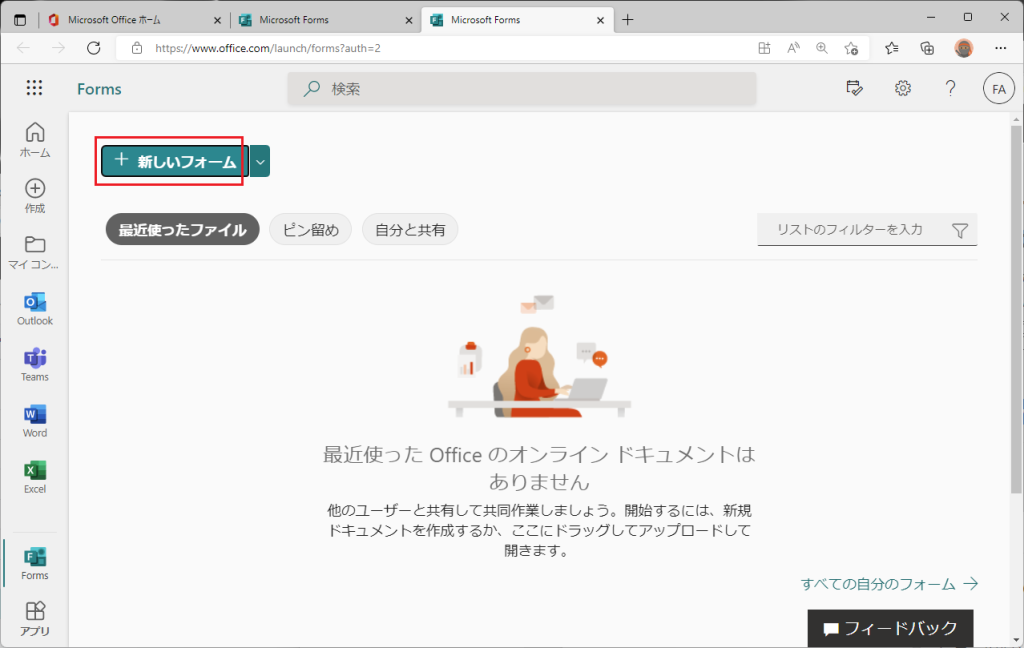Go to ホーム in the left sidebar
The image size is (1024, 648).
tap(35, 140)
